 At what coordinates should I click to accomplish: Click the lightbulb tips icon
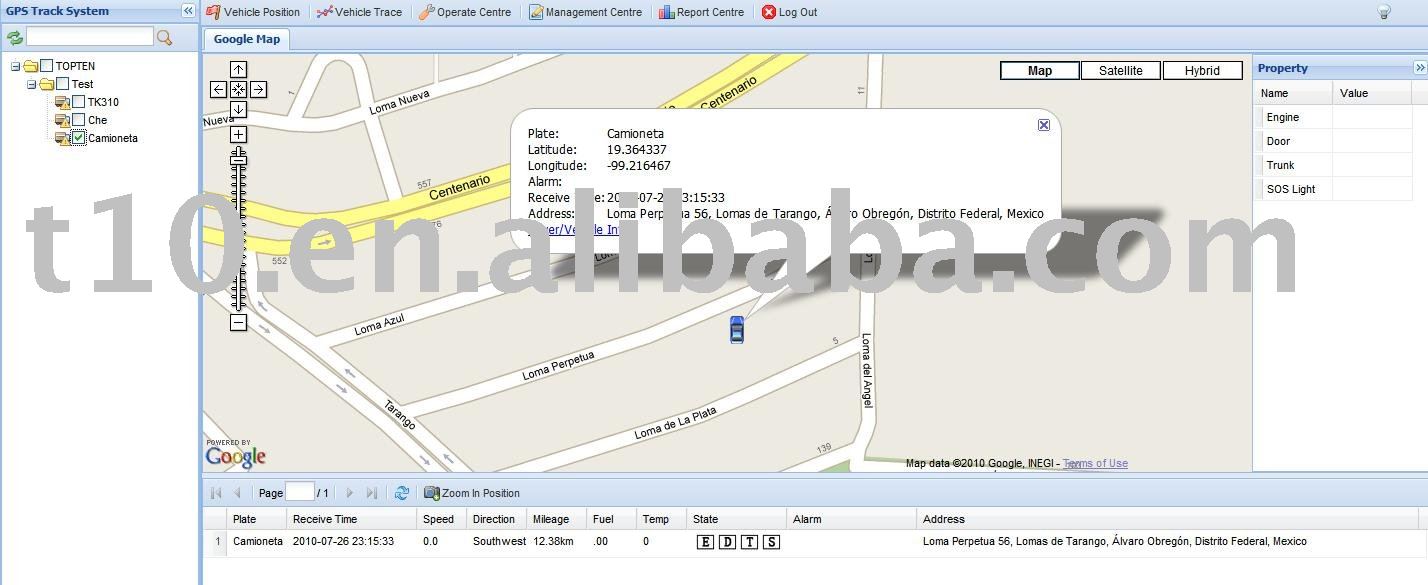(1384, 12)
